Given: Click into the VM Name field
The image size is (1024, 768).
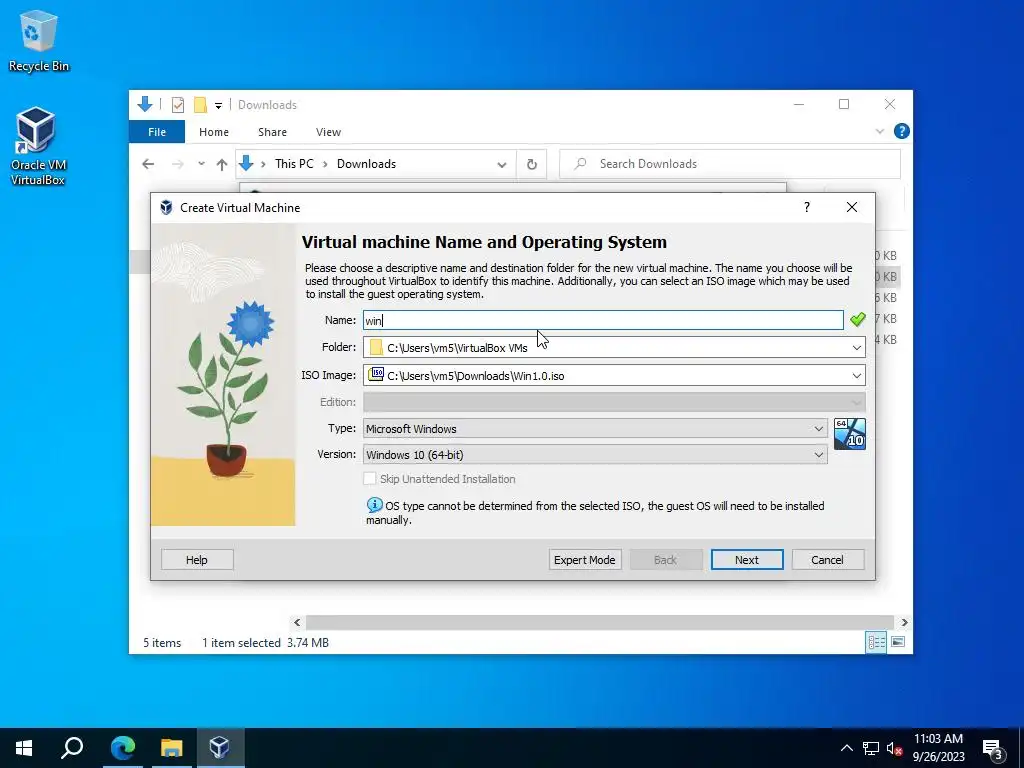Looking at the screenshot, I should click(x=603, y=320).
